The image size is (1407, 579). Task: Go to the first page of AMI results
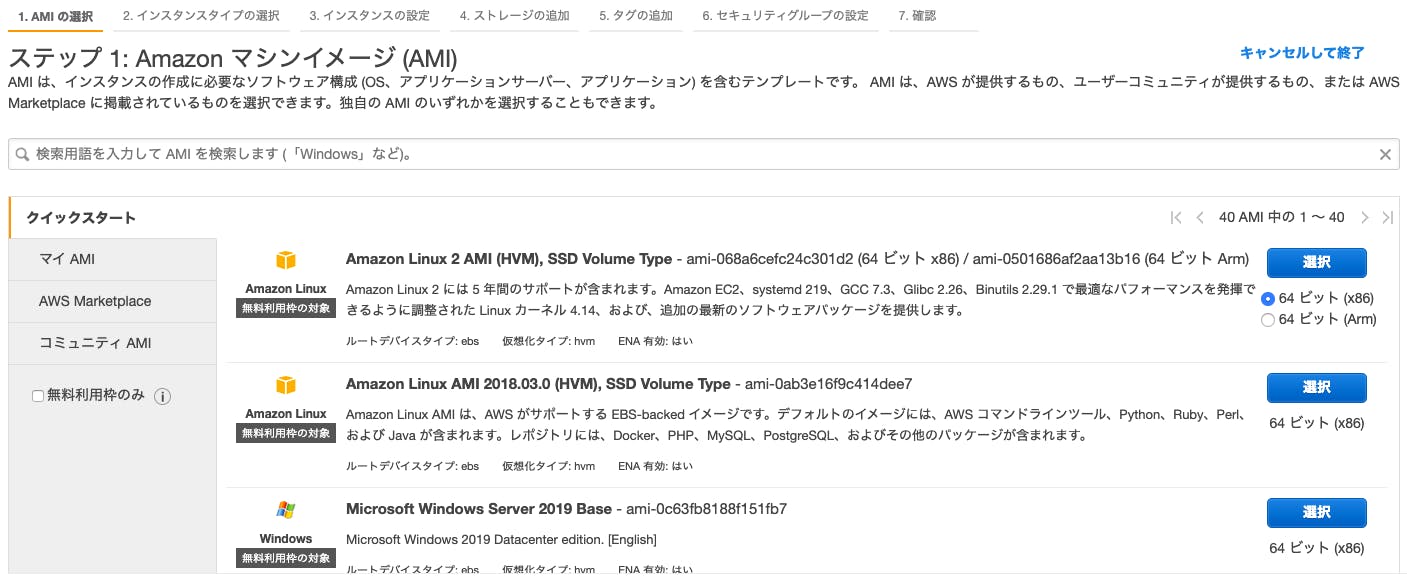(1177, 217)
